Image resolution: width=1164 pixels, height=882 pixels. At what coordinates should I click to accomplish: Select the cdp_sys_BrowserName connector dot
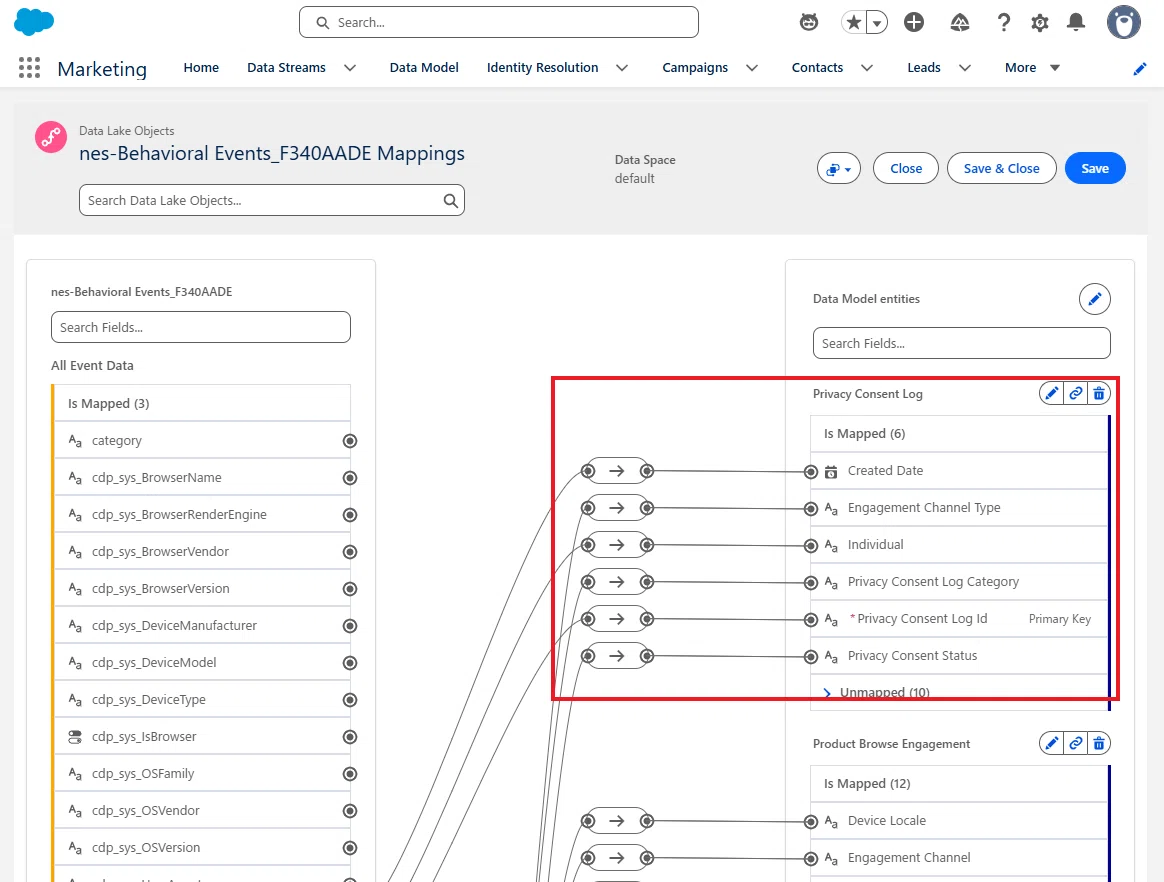coord(350,478)
